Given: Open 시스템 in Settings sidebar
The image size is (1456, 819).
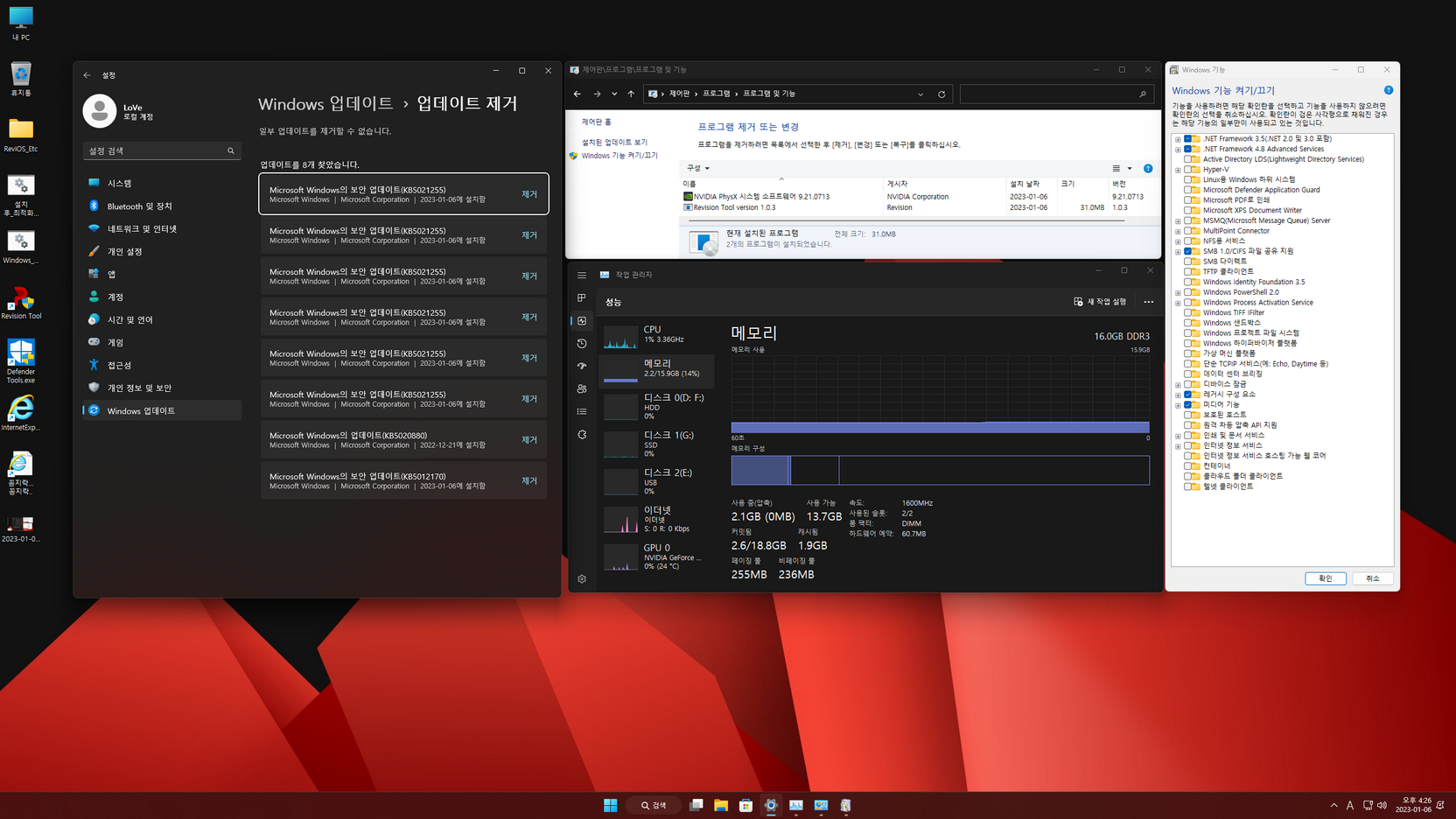Looking at the screenshot, I should [x=162, y=183].
